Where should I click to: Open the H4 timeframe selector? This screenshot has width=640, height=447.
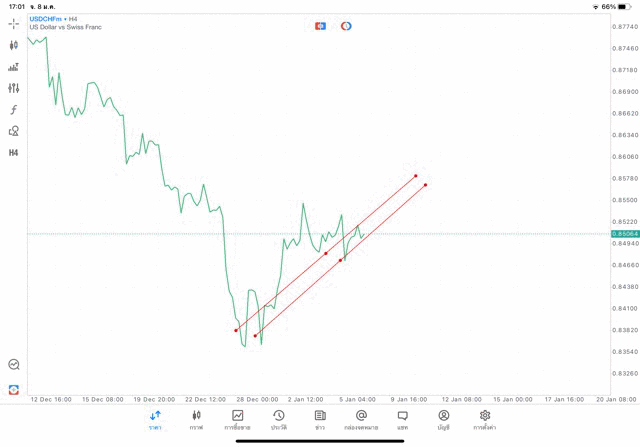point(14,153)
